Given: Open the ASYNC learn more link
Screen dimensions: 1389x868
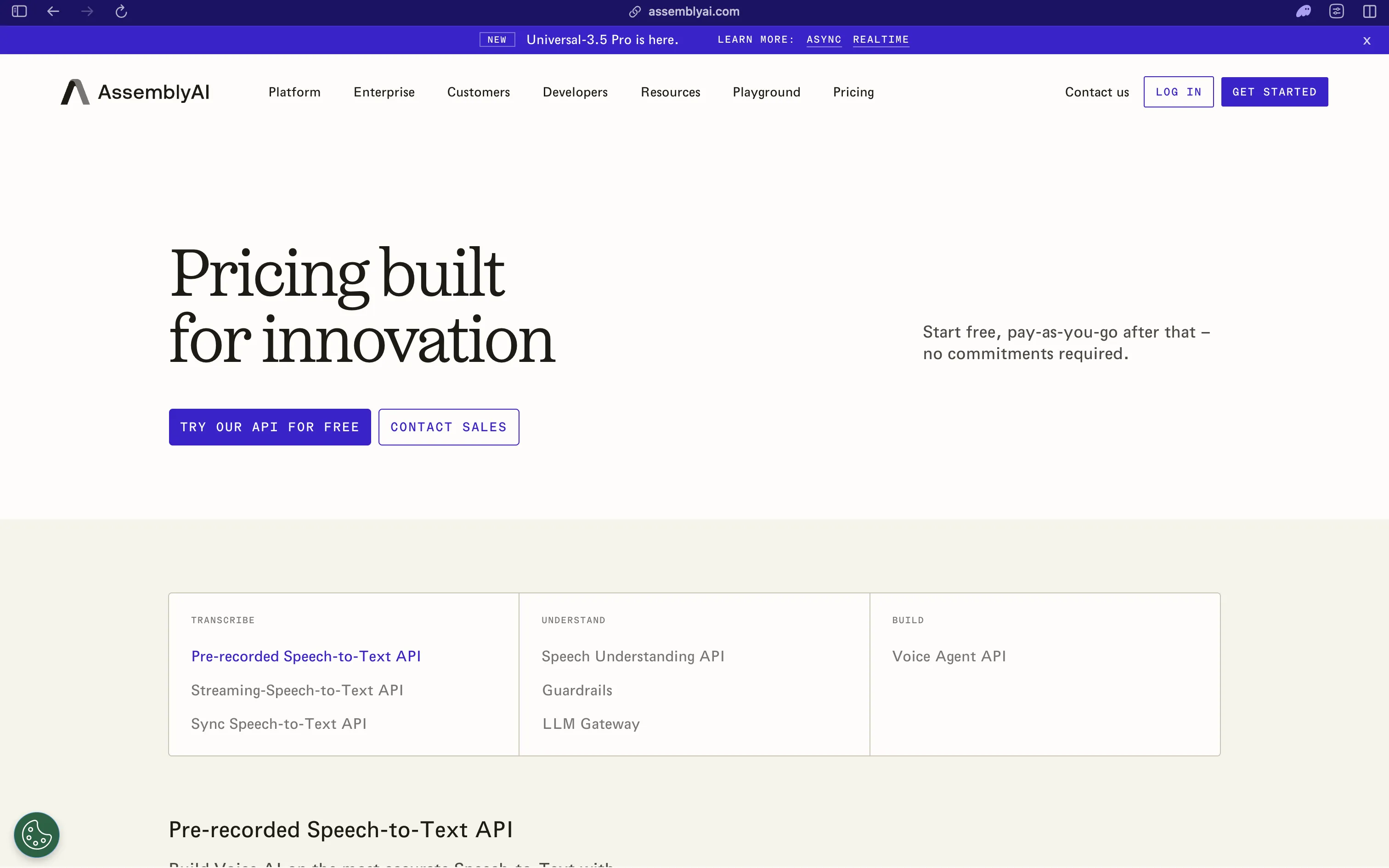Looking at the screenshot, I should point(824,39).
